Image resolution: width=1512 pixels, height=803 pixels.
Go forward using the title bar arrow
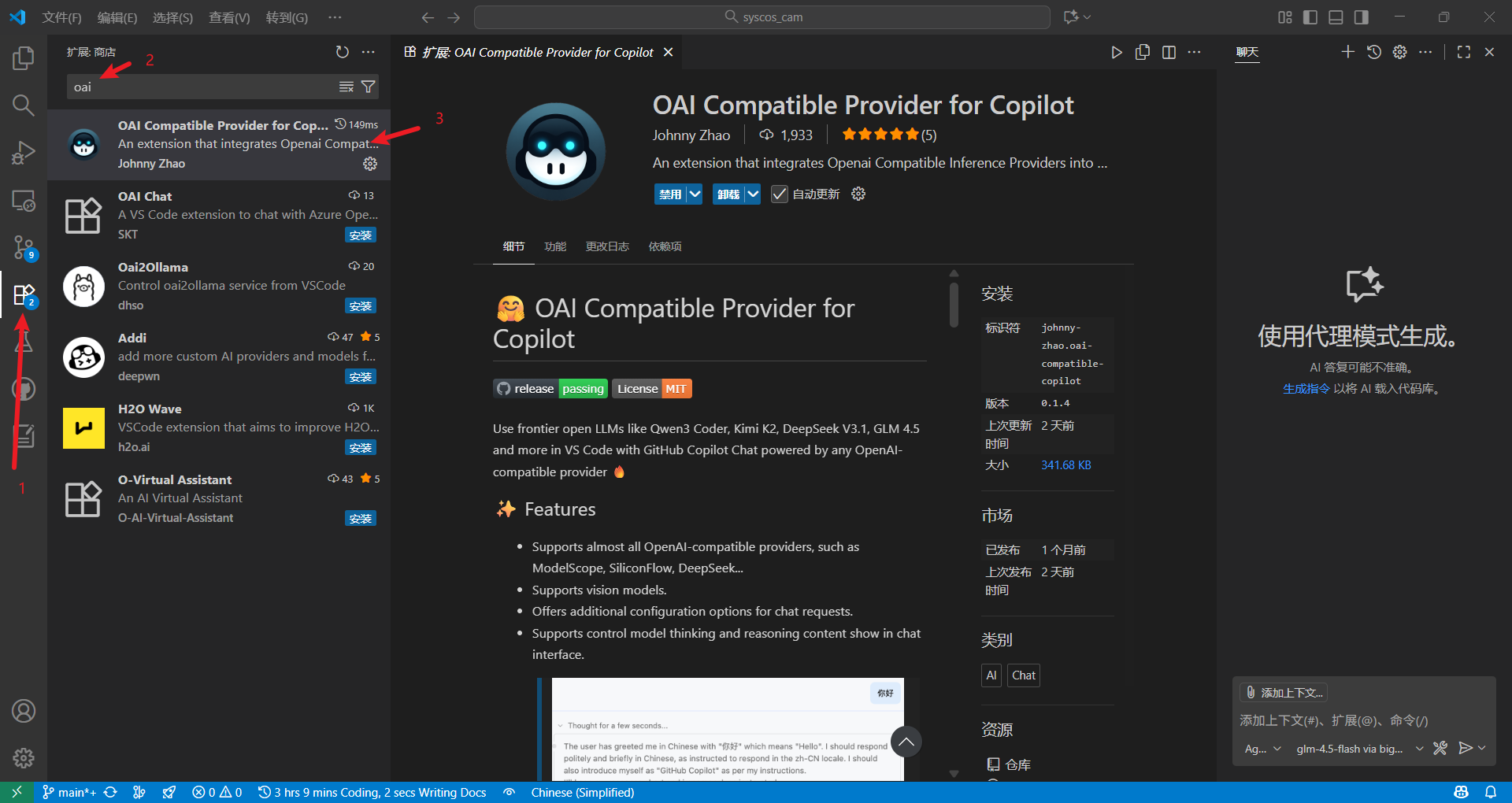click(454, 17)
